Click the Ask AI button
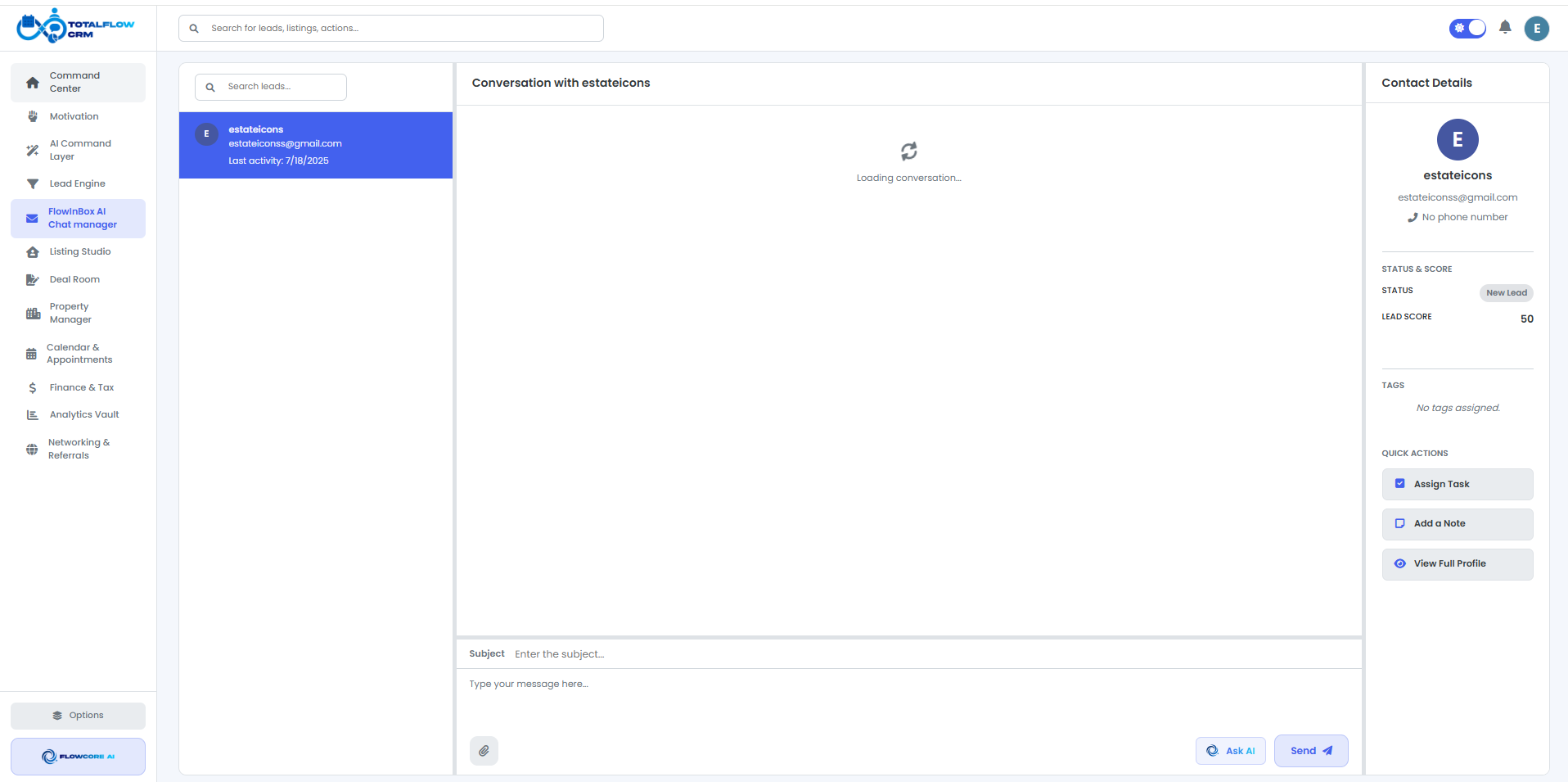1568x782 pixels. (1230, 750)
